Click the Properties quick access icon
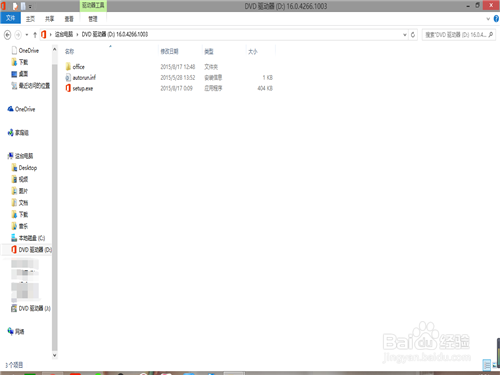 pyautogui.click(x=15, y=6)
